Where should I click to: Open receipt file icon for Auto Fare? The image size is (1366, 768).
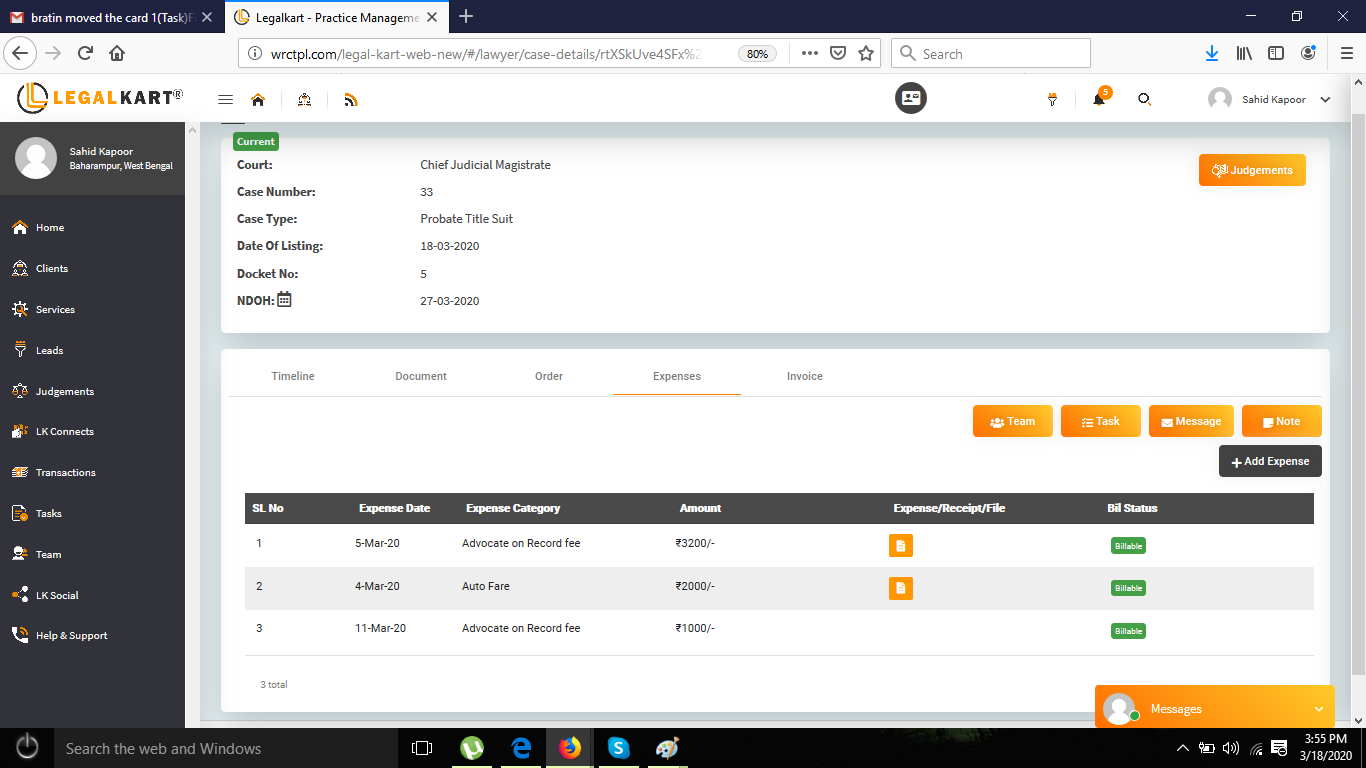click(900, 588)
